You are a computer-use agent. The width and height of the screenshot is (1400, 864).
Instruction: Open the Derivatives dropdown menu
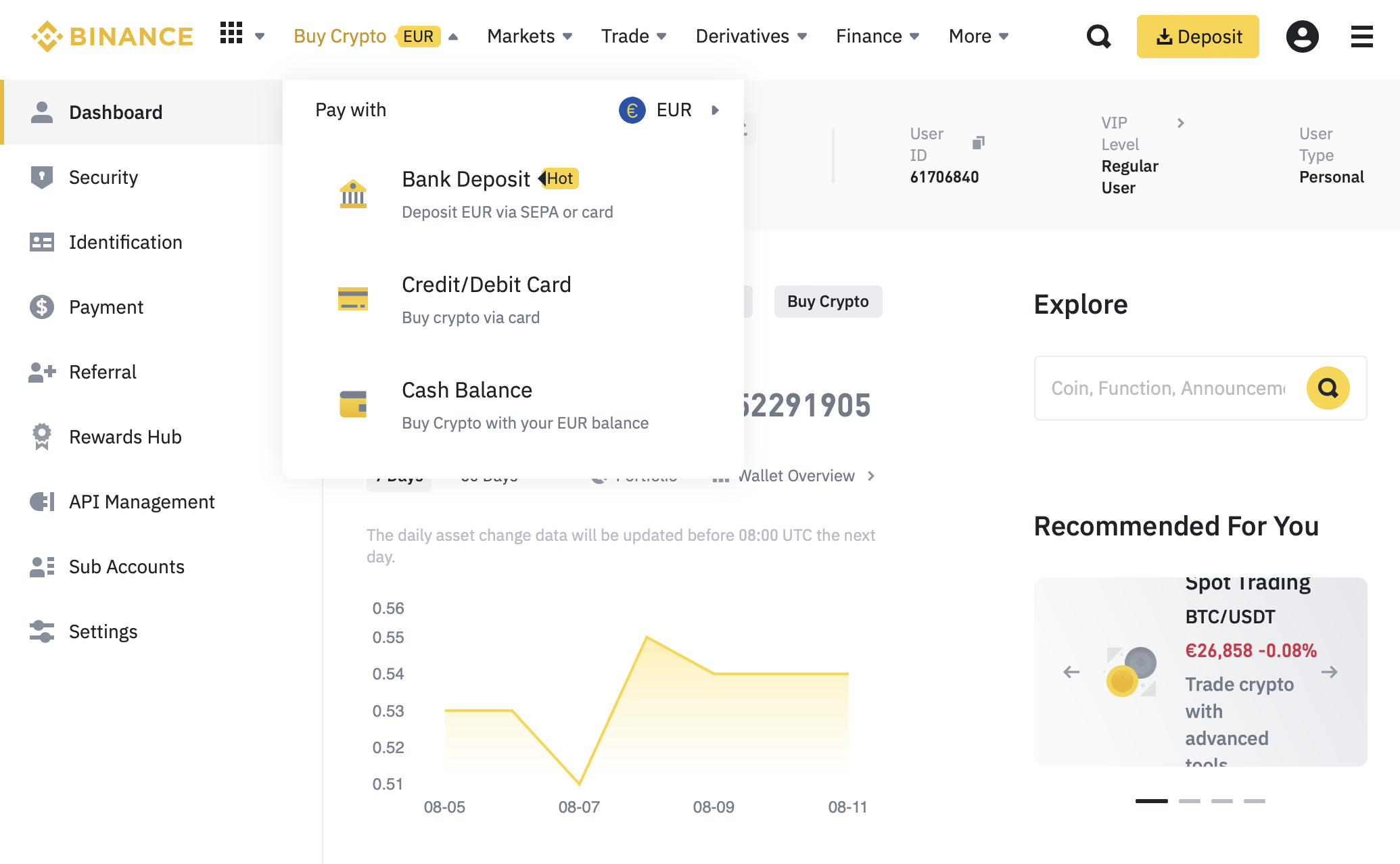(x=751, y=37)
